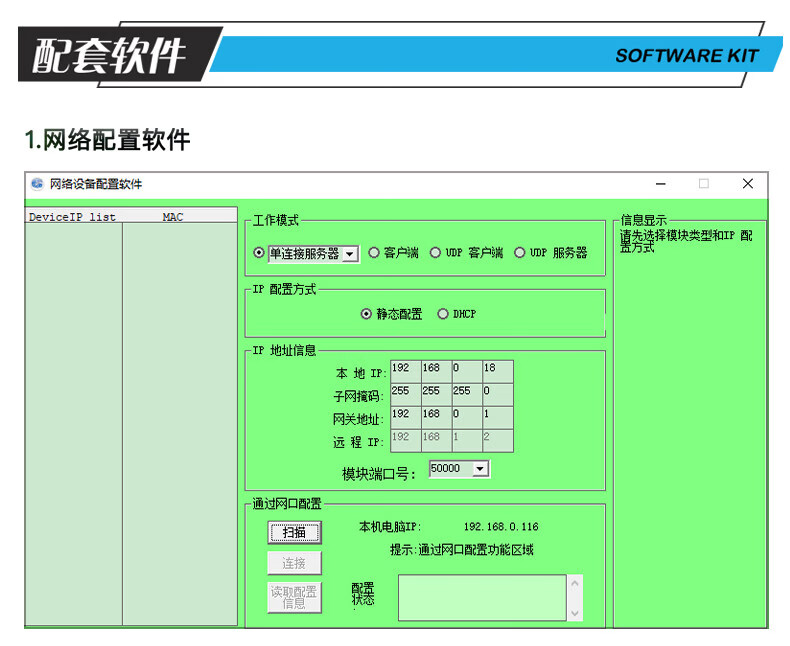Click 配置状态 scrollbar down arrow
Viewport: 790px width, 646px height.
pos(575,613)
